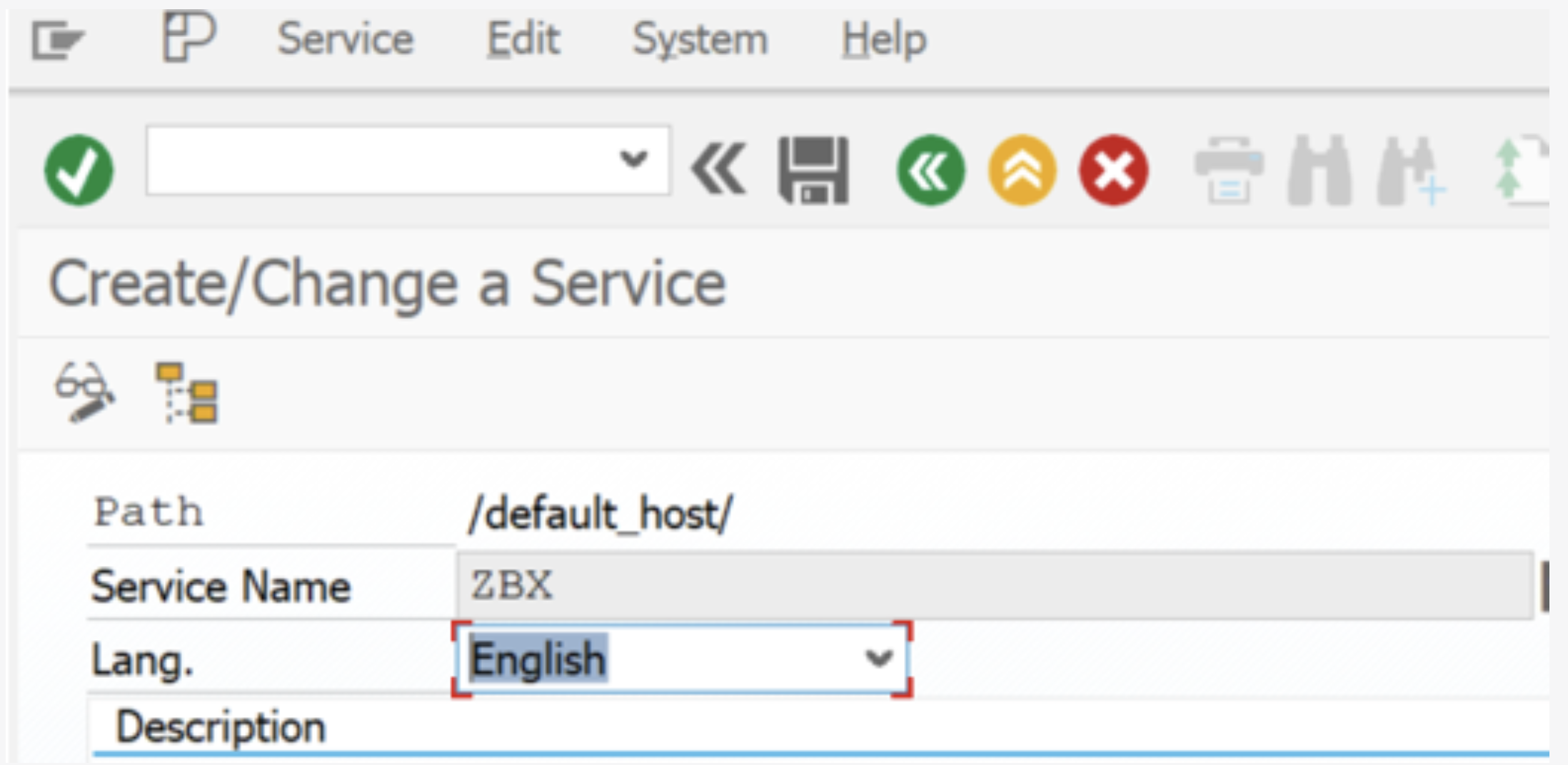
Task: Click the green Back icon
Action: (x=930, y=171)
